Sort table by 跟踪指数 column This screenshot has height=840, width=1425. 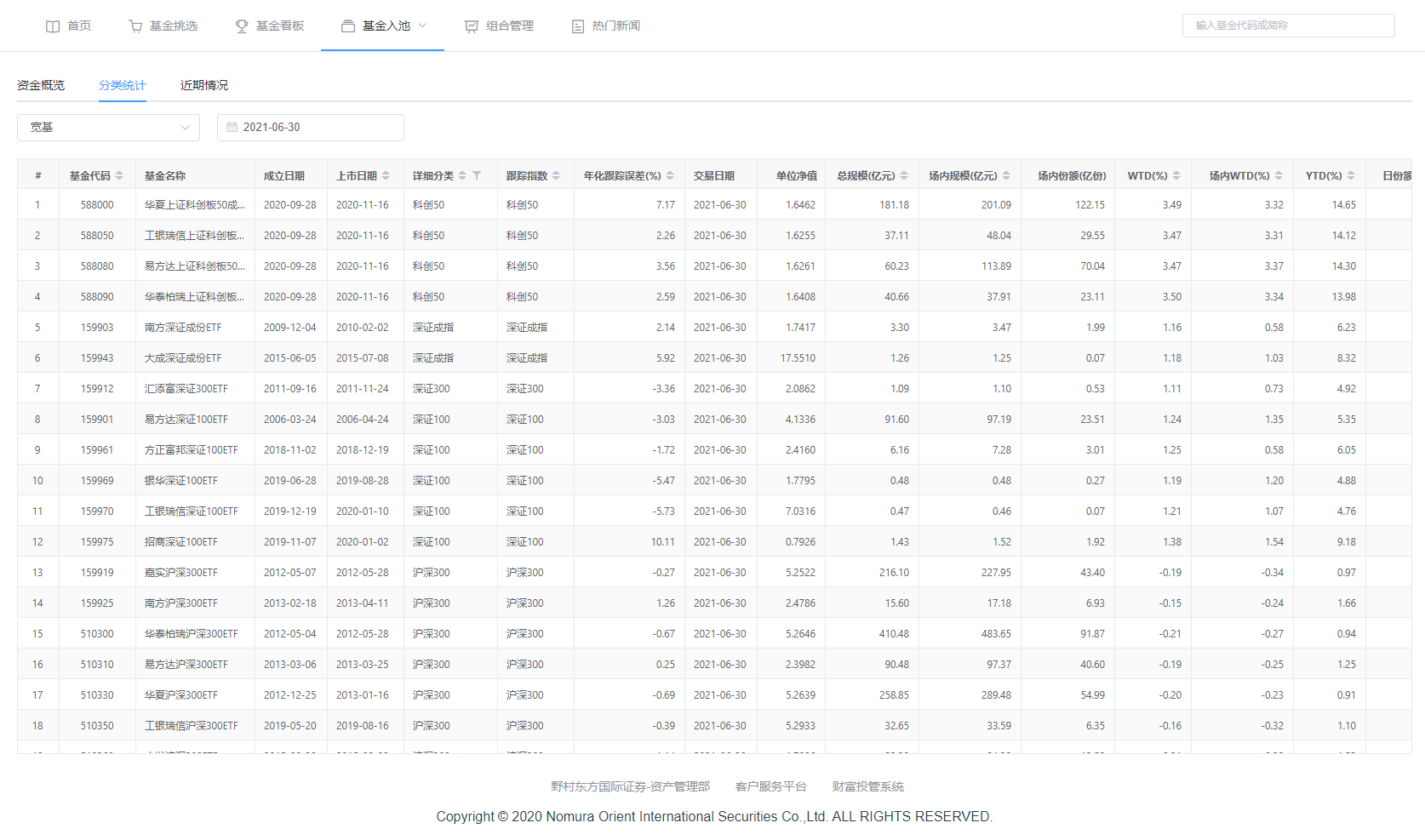(x=556, y=175)
